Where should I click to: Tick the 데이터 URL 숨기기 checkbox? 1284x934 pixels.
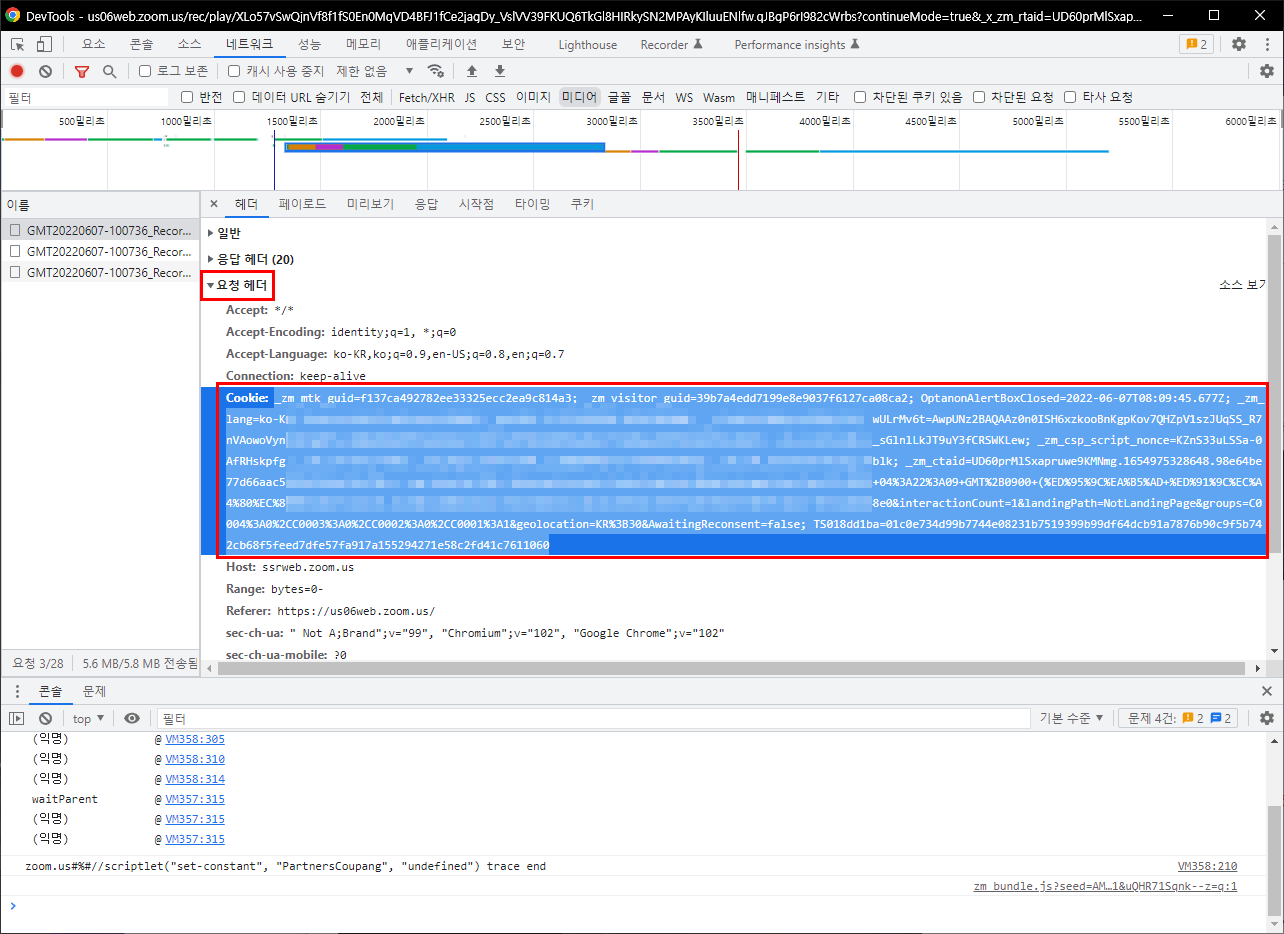click(239, 97)
